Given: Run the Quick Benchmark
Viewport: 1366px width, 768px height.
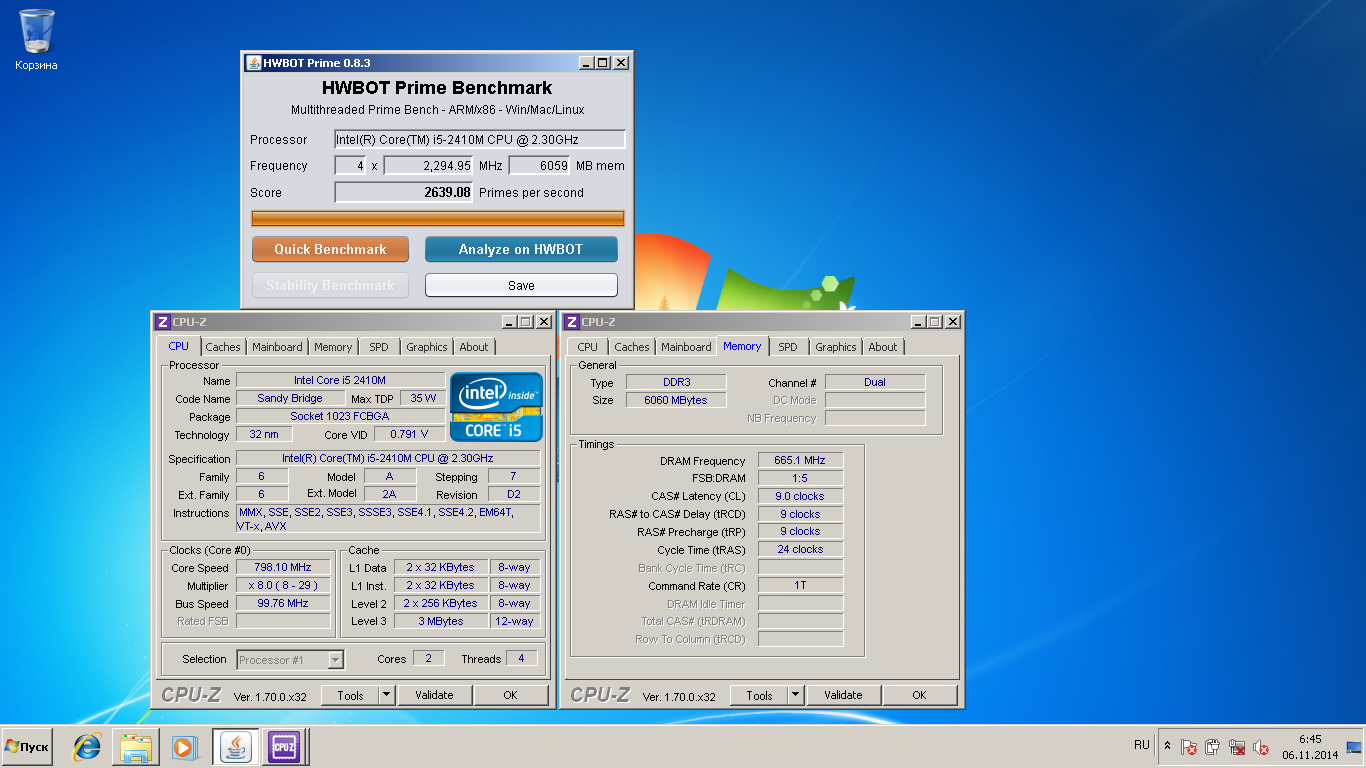Looking at the screenshot, I should tap(330, 249).
